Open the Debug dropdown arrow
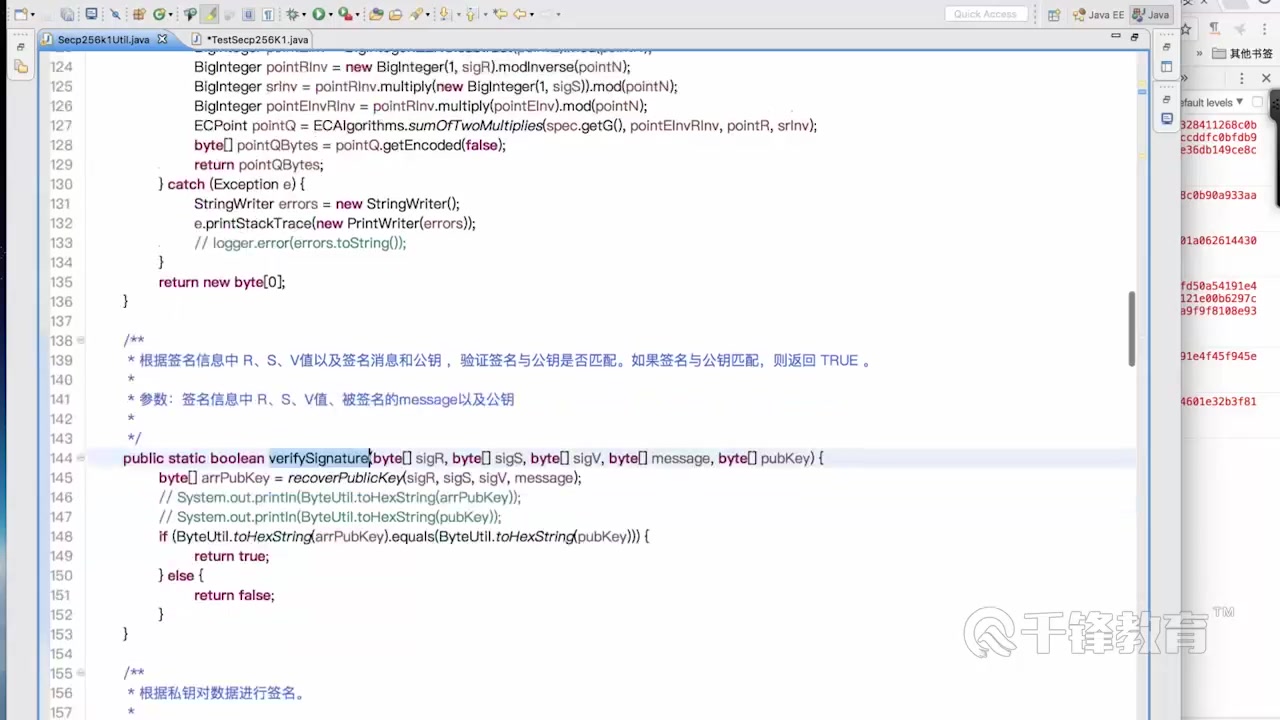This screenshot has width=1280, height=720. pos(304,15)
